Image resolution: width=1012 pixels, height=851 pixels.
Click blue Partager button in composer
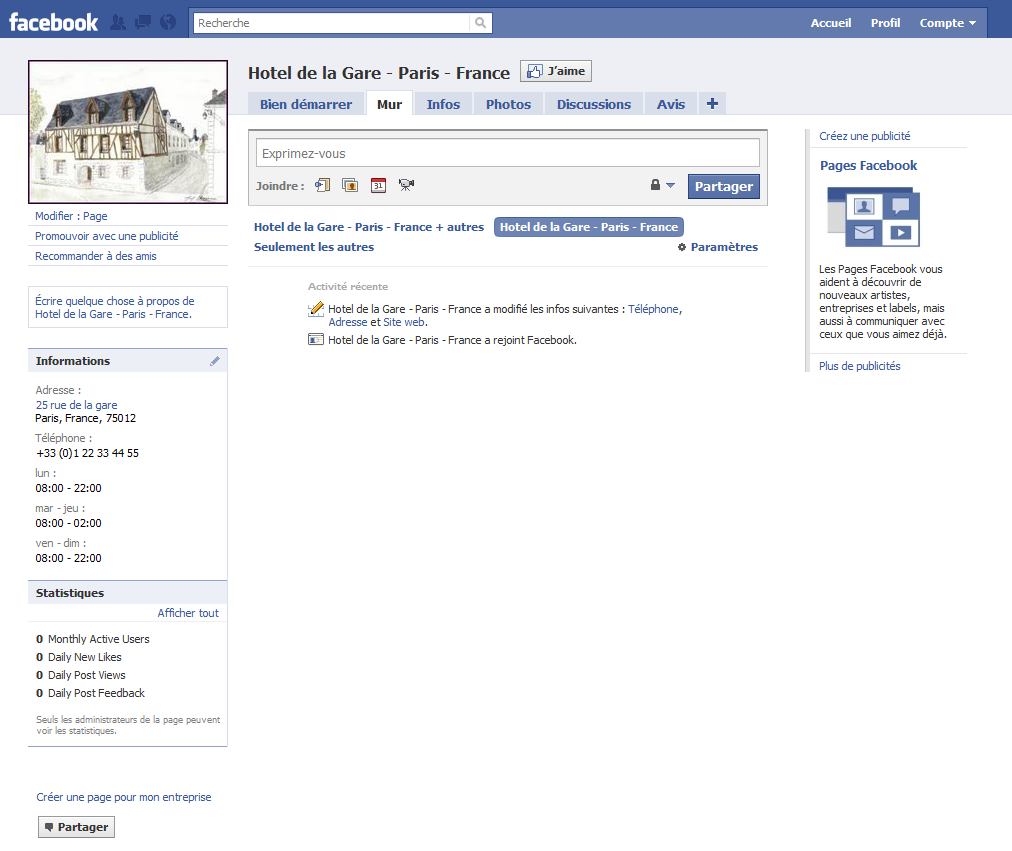click(724, 186)
